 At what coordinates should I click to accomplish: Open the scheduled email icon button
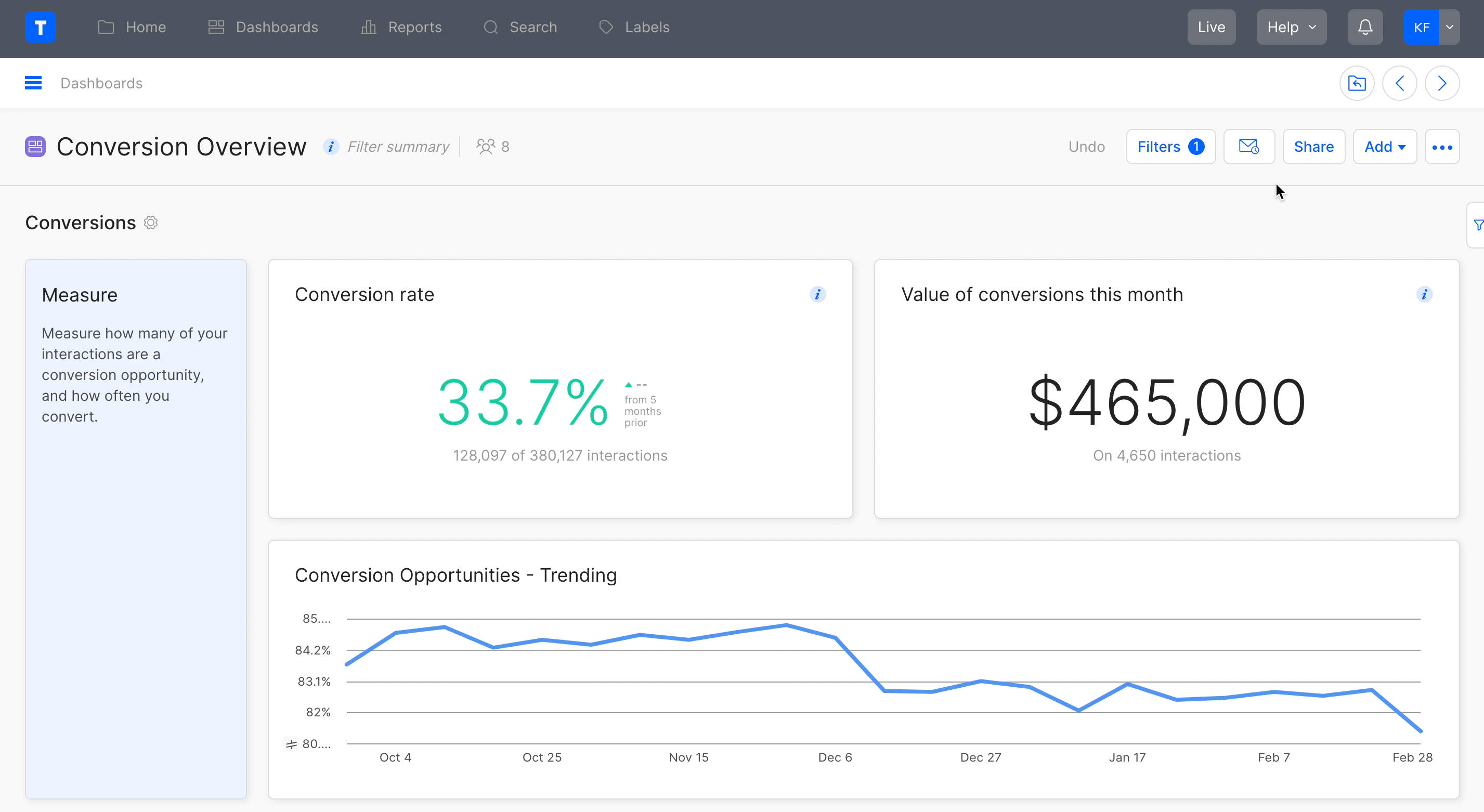1248,147
